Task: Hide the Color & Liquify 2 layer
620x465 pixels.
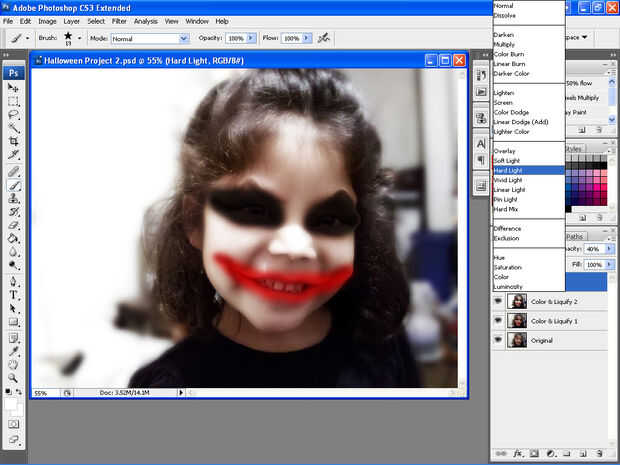Action: point(498,301)
